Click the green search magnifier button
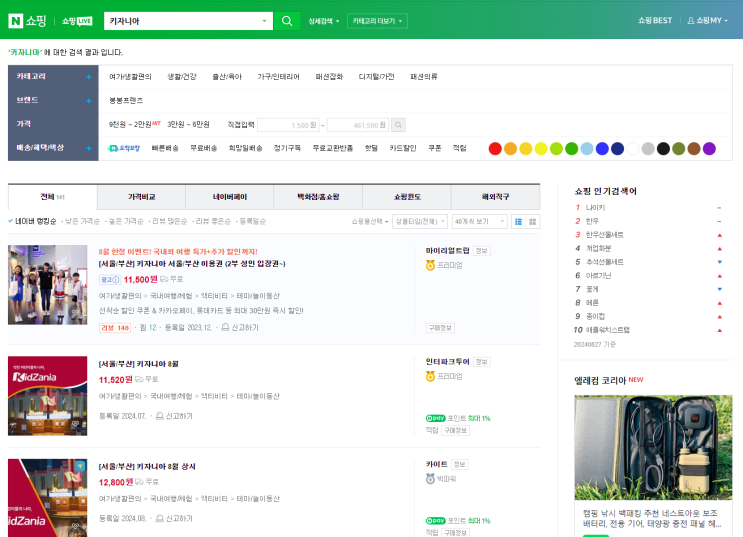The width and height of the screenshot is (743, 537). [287, 21]
